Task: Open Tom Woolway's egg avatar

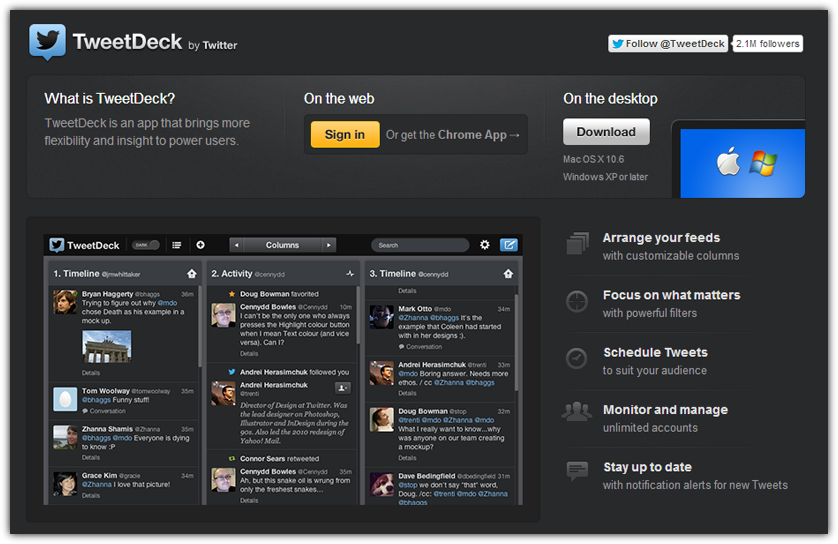Action: (65, 399)
